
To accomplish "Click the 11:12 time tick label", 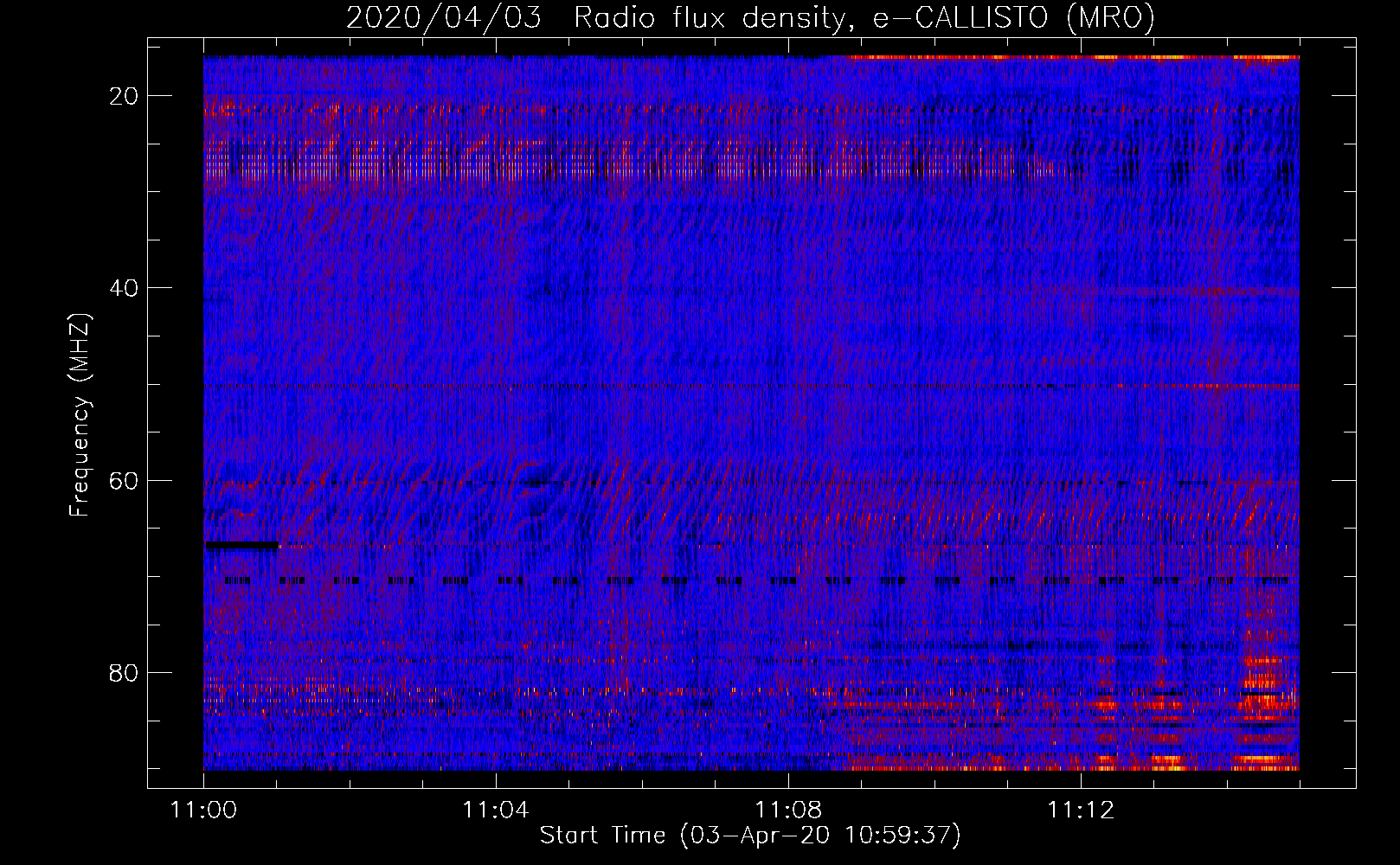I will [1081, 810].
